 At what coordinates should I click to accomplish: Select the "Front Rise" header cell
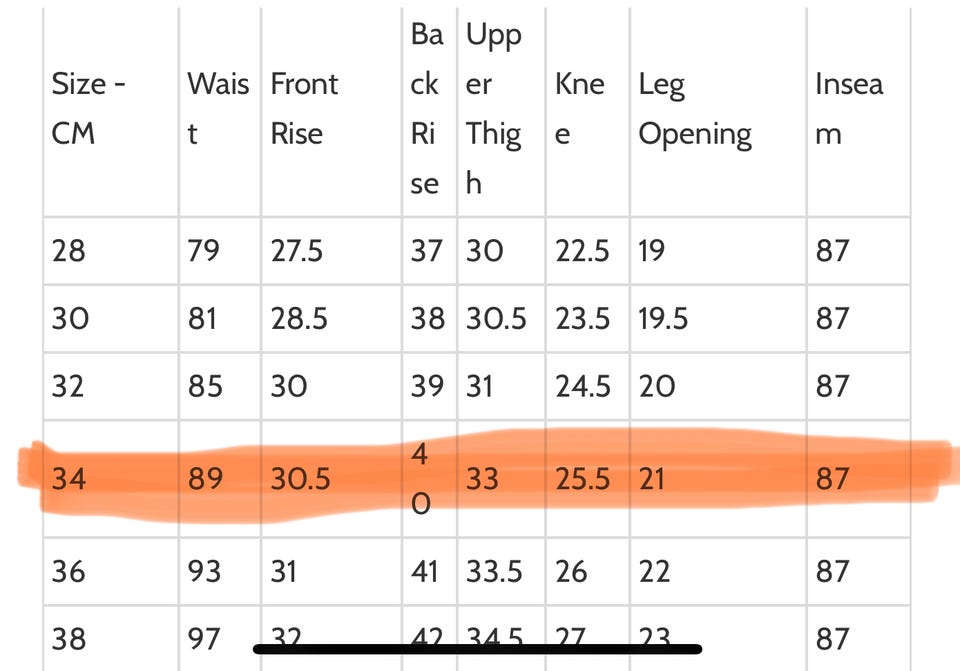pyautogui.click(x=305, y=108)
